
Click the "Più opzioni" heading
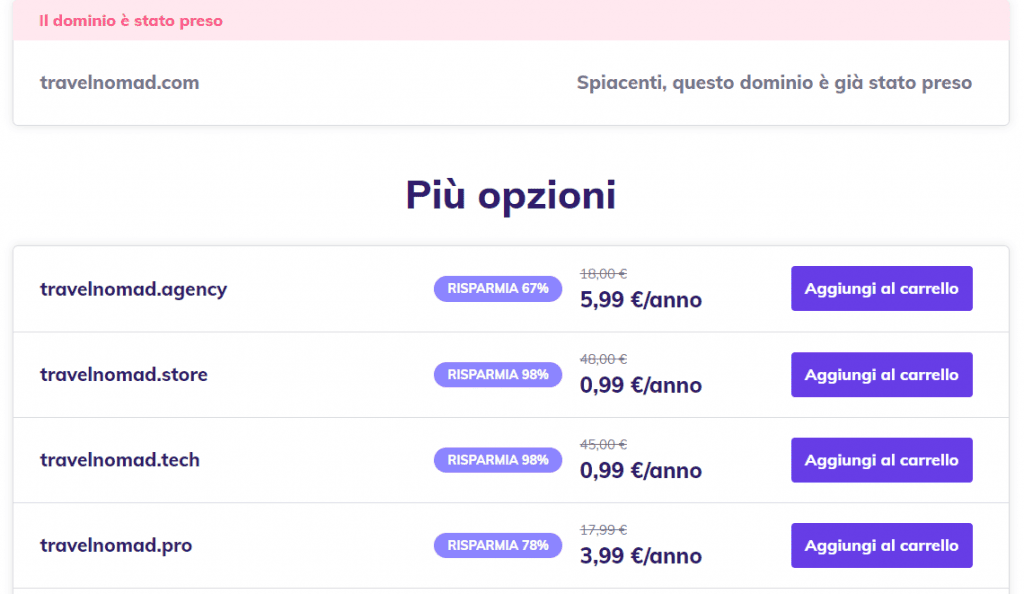pos(511,195)
